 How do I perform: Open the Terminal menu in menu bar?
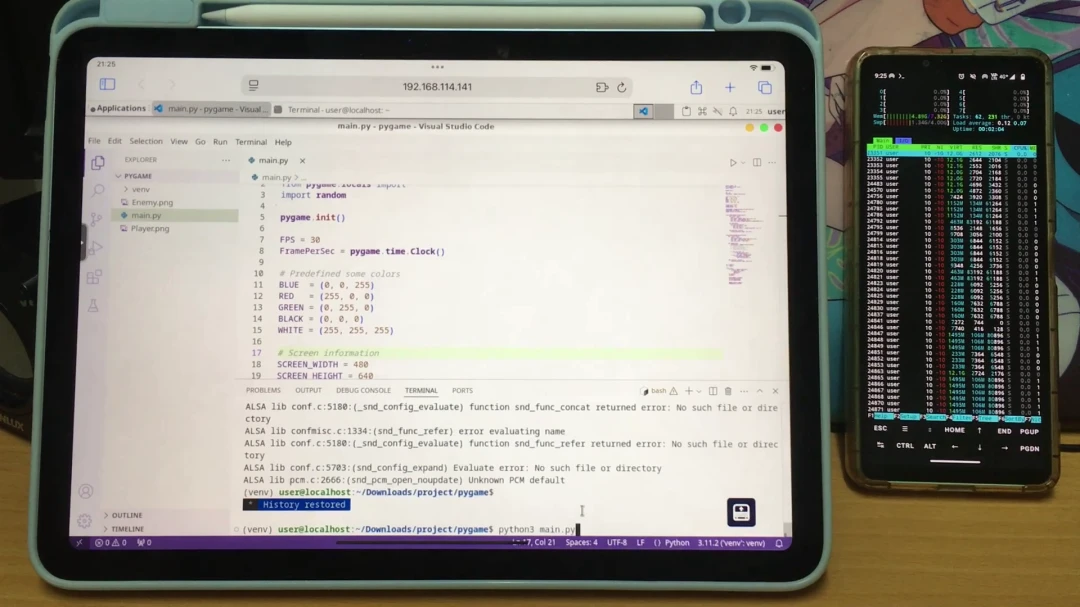click(251, 142)
